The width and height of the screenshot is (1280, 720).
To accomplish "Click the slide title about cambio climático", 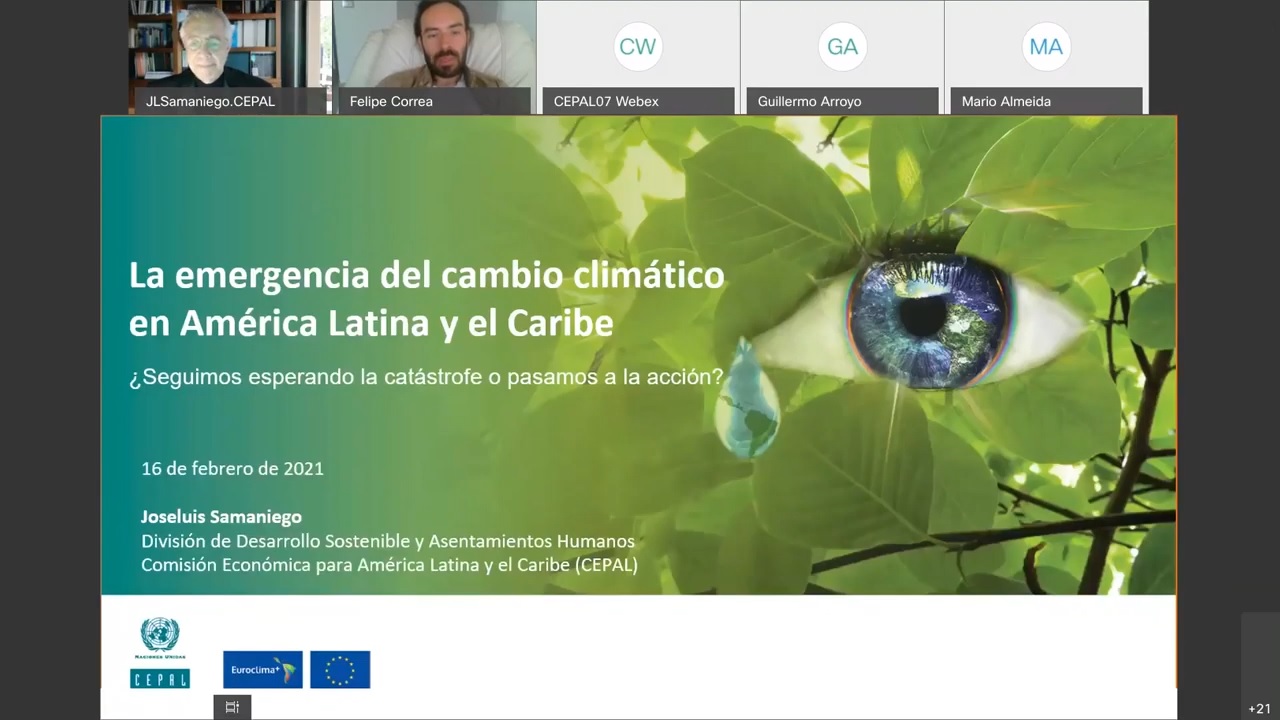I will tap(426, 298).
